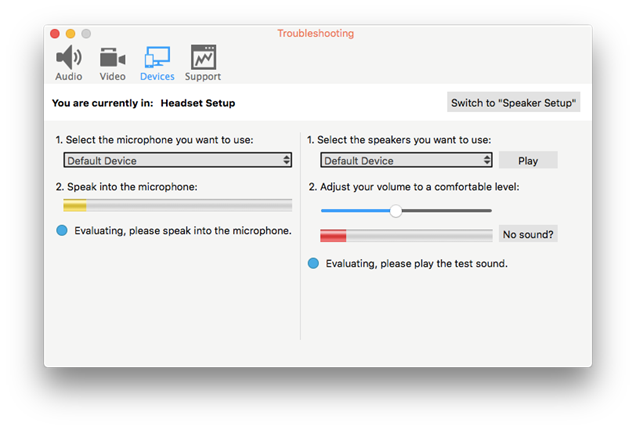Expand the microphone Default Device dropdown
The width and height of the screenshot is (636, 430).
177,160
